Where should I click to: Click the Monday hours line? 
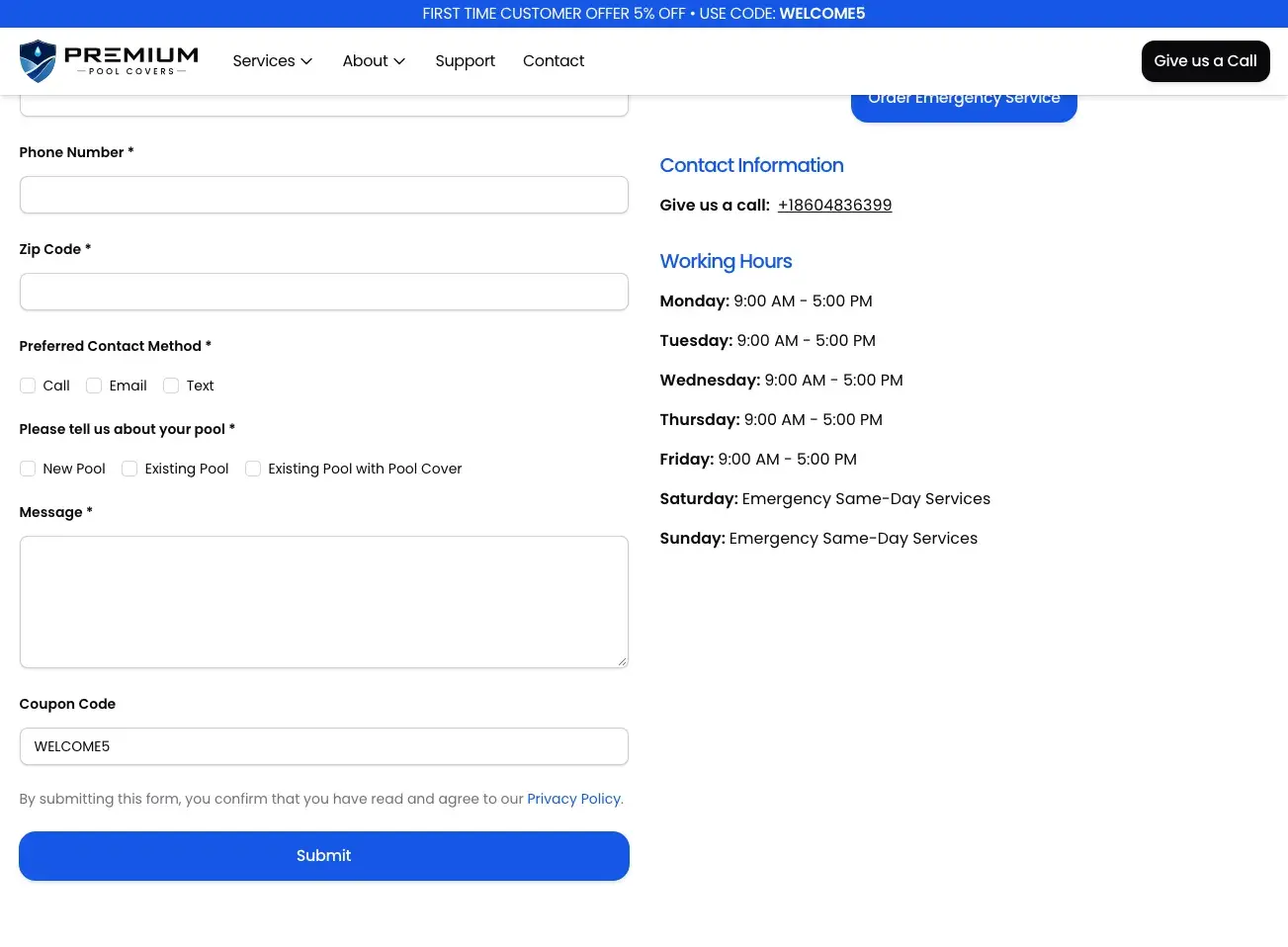pos(766,301)
